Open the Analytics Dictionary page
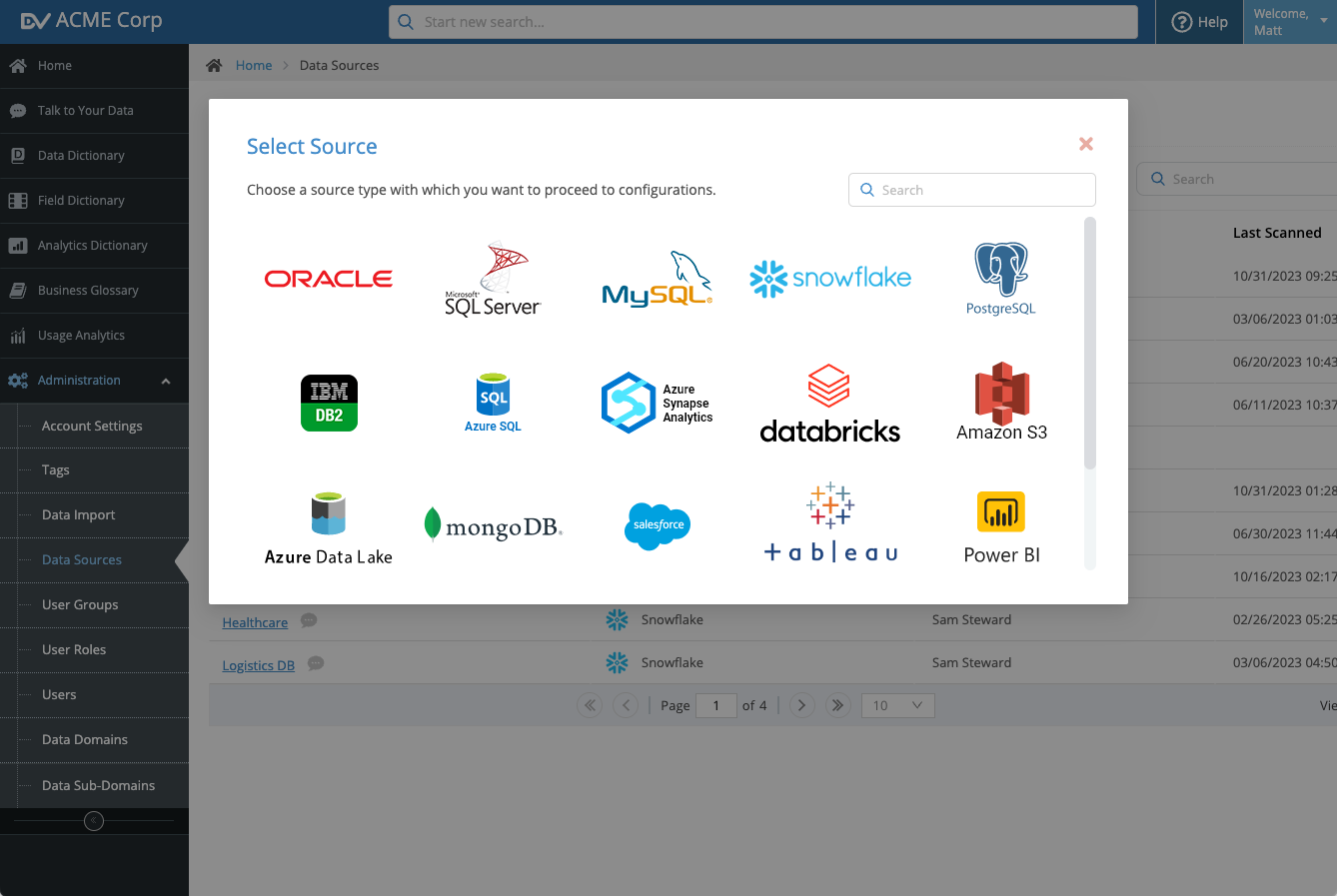1337x896 pixels. [x=94, y=246]
